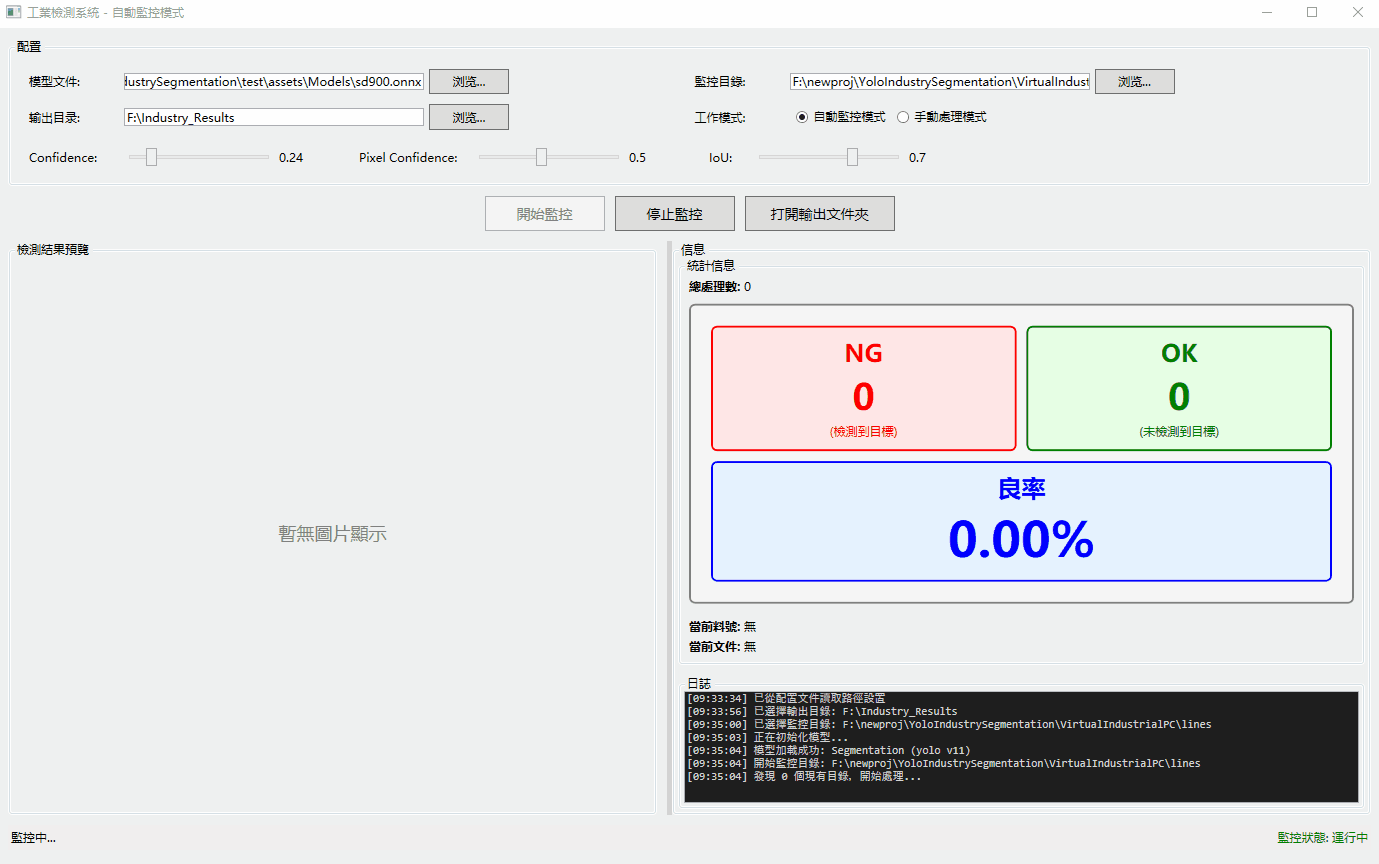Click the green OK counter card
This screenshot has height=864, width=1379.
click(x=1179, y=388)
